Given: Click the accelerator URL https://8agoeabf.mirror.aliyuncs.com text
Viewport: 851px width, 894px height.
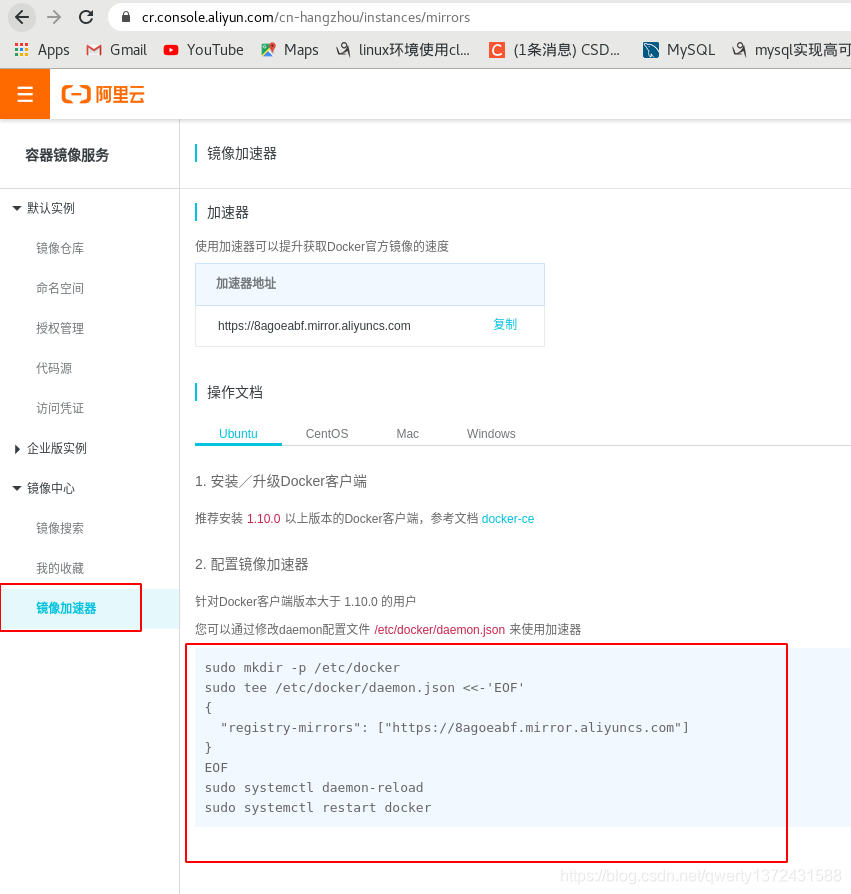Looking at the screenshot, I should pyautogui.click(x=314, y=326).
